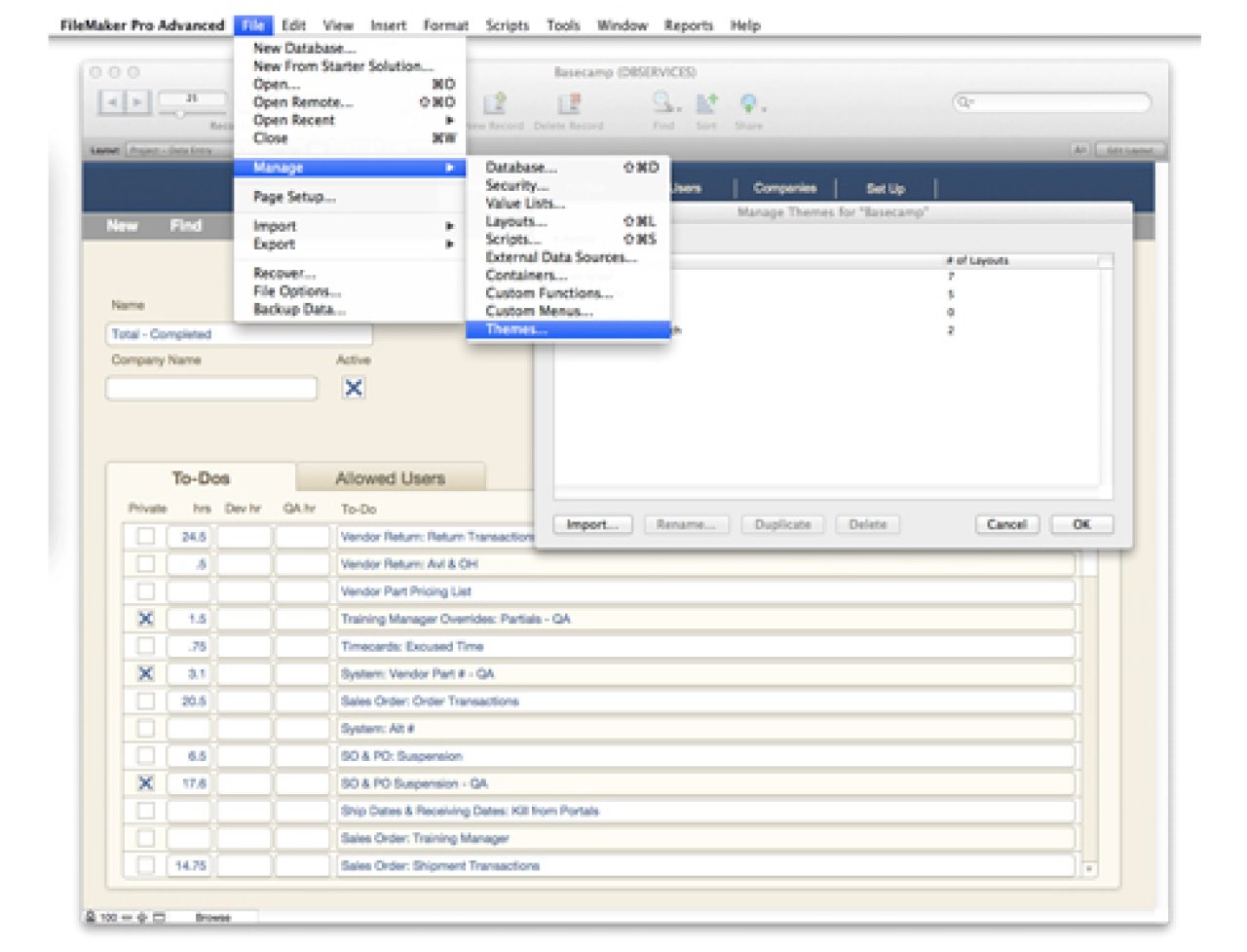The width and height of the screenshot is (1247, 952).
Task: Uncheck Private for System: Vendor Part # - QA
Action: click(x=146, y=673)
